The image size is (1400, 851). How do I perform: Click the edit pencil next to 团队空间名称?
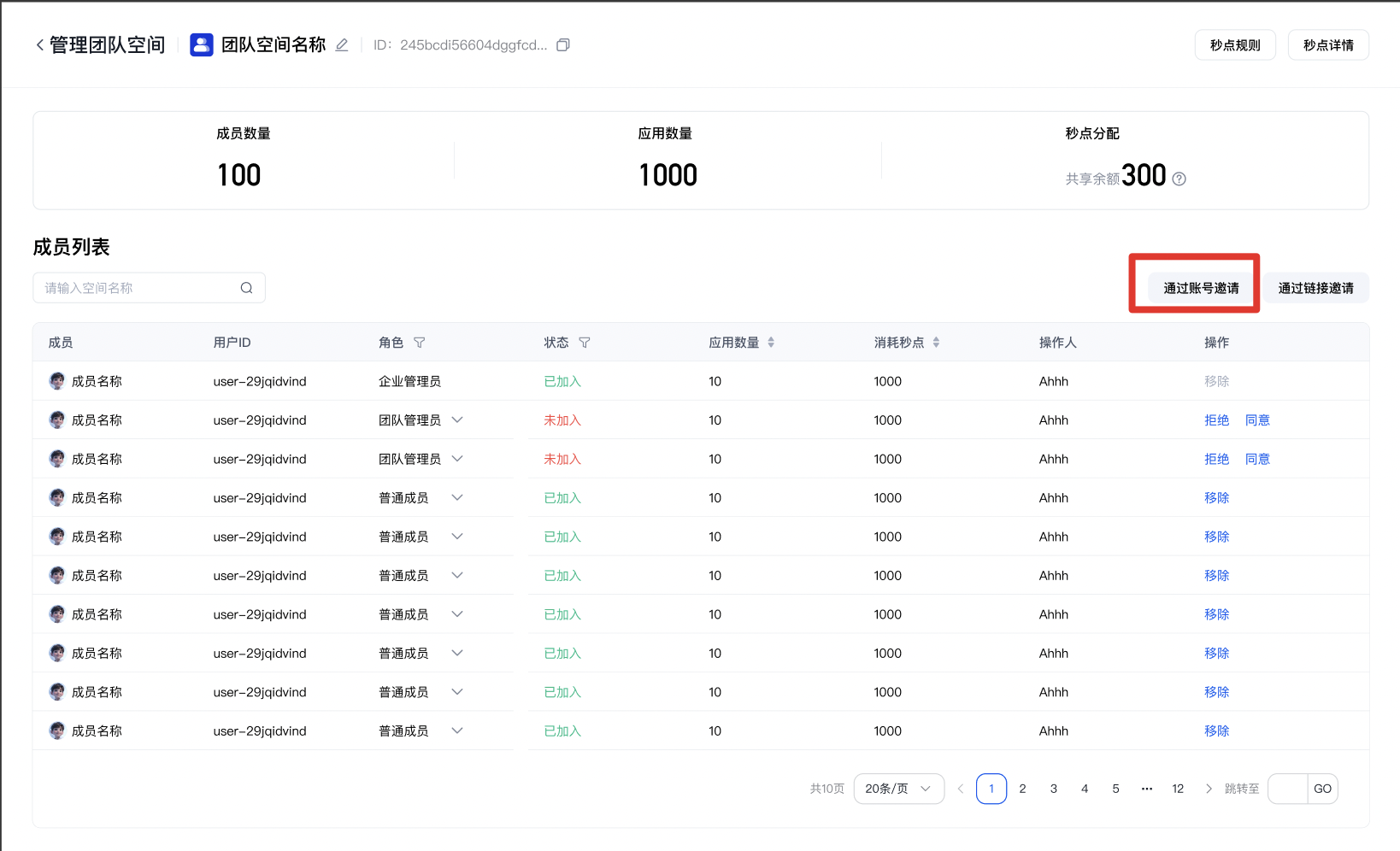point(342,45)
